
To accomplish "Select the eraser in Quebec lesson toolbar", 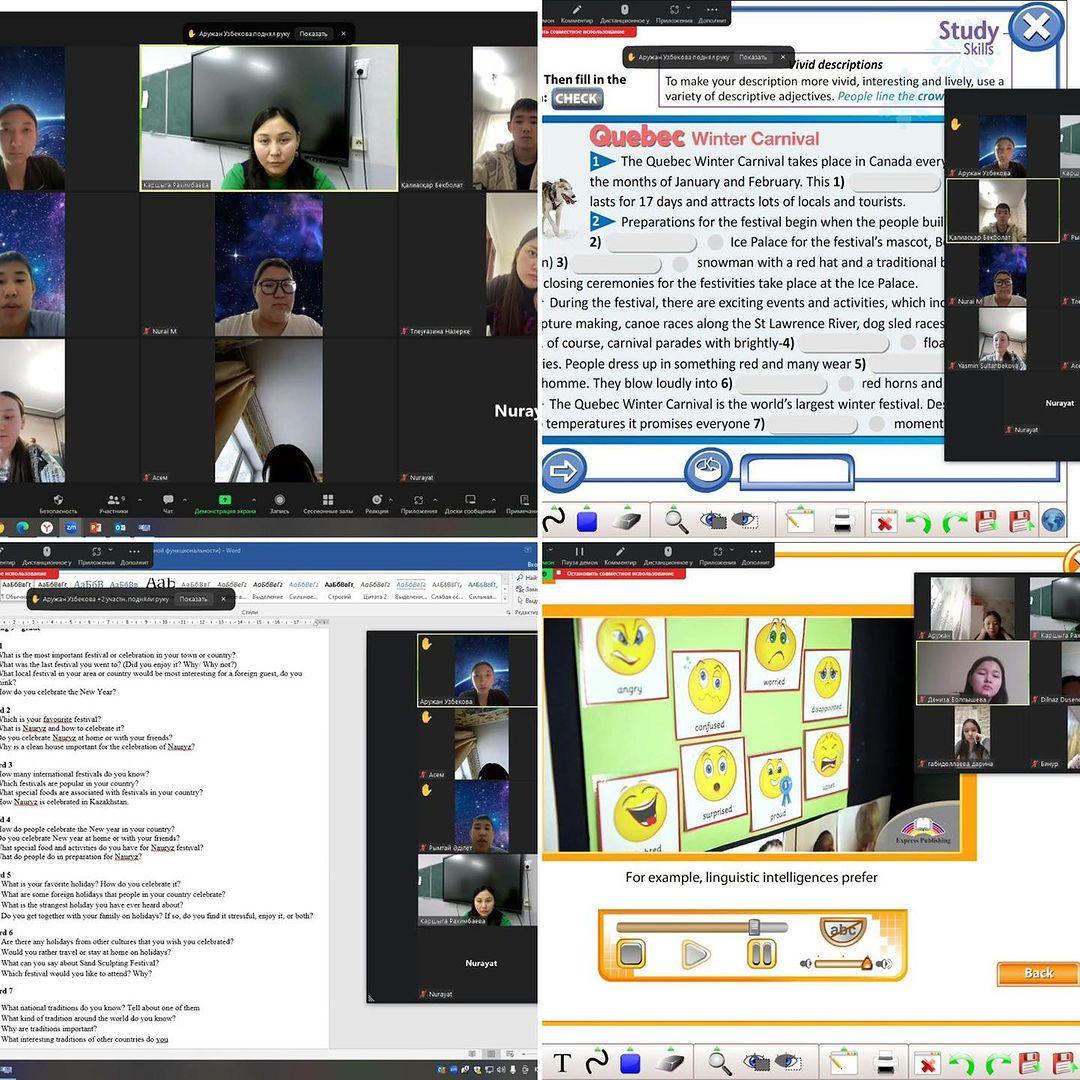I will pos(625,520).
